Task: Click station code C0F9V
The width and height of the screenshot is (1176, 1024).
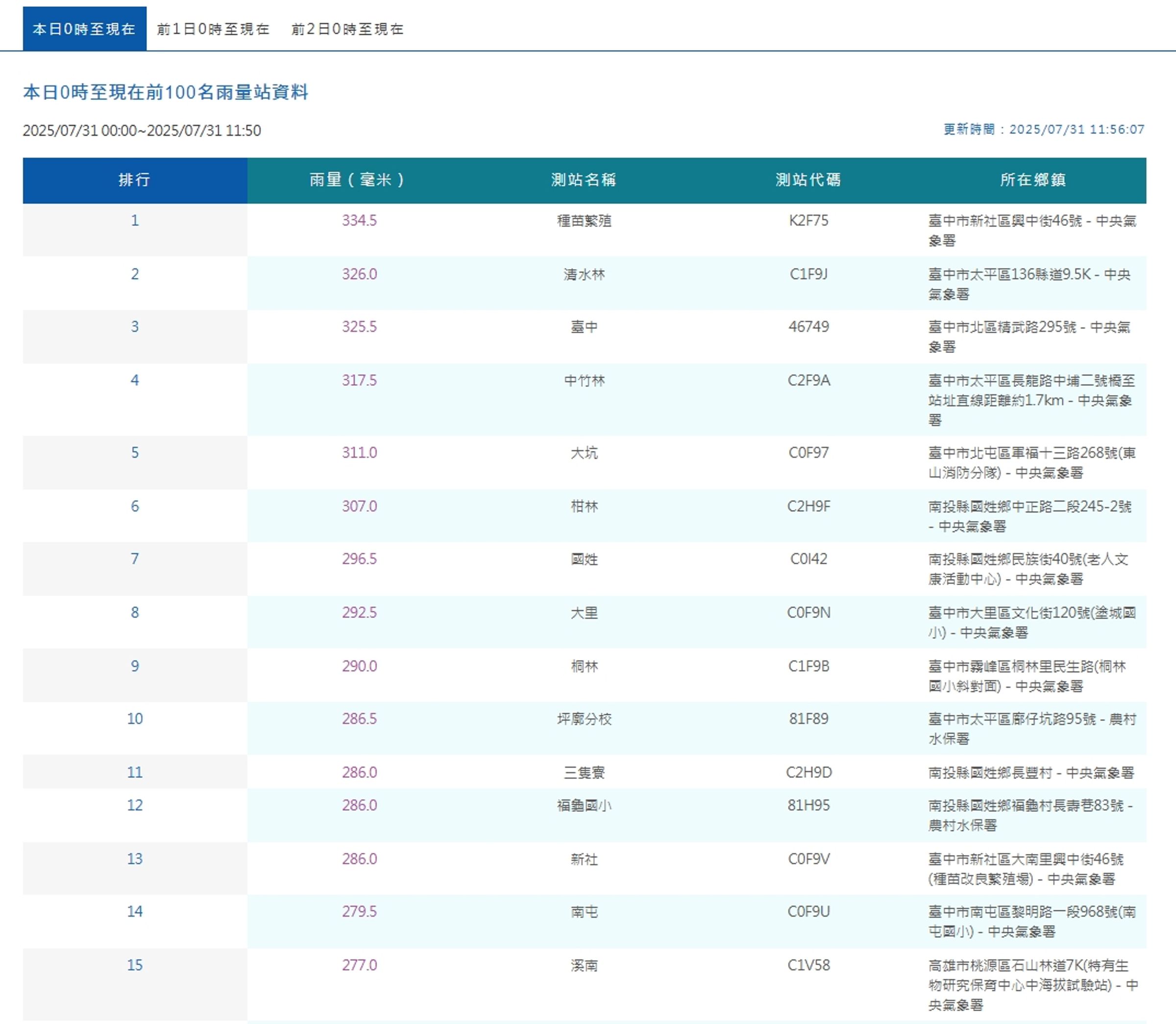Action: [x=809, y=859]
